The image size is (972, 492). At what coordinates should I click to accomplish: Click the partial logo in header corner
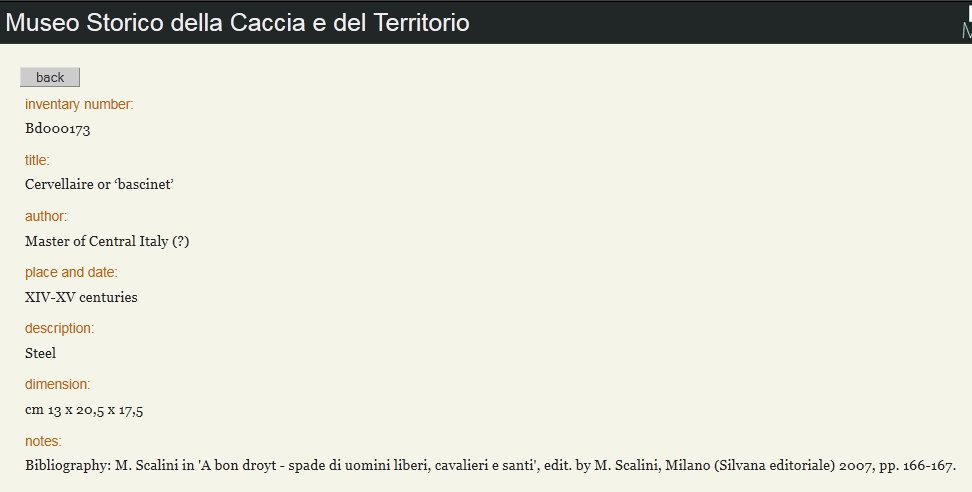pos(966,23)
